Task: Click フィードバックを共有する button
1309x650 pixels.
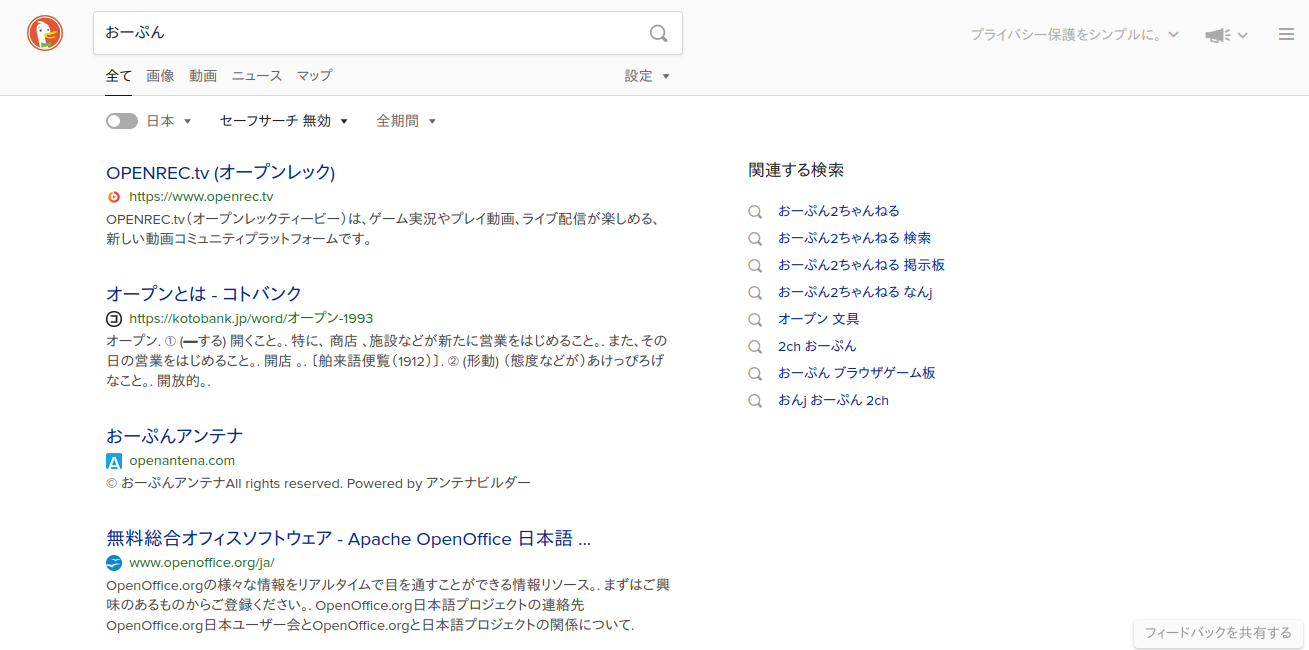Action: click(x=1218, y=633)
